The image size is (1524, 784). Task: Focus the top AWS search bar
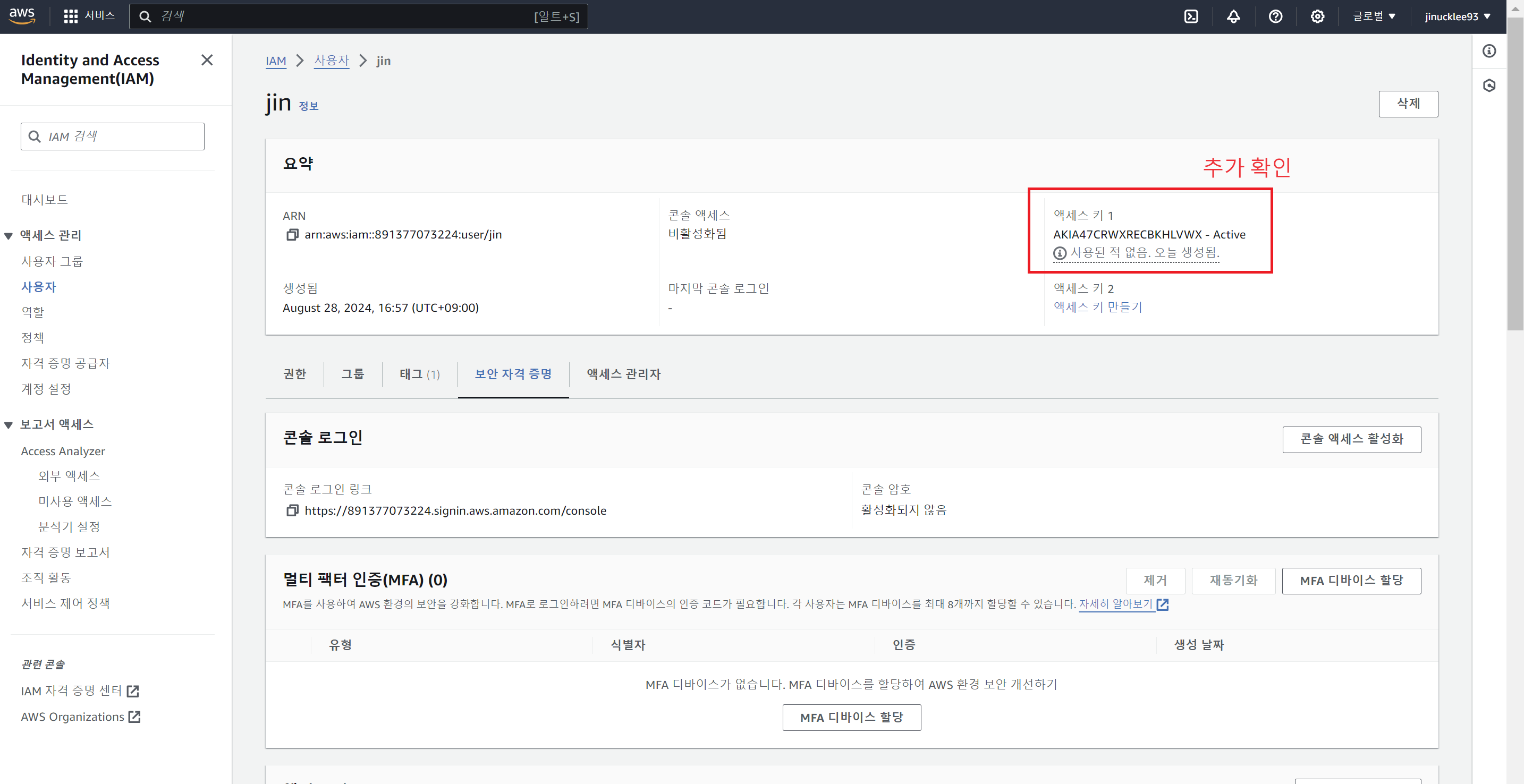359,16
